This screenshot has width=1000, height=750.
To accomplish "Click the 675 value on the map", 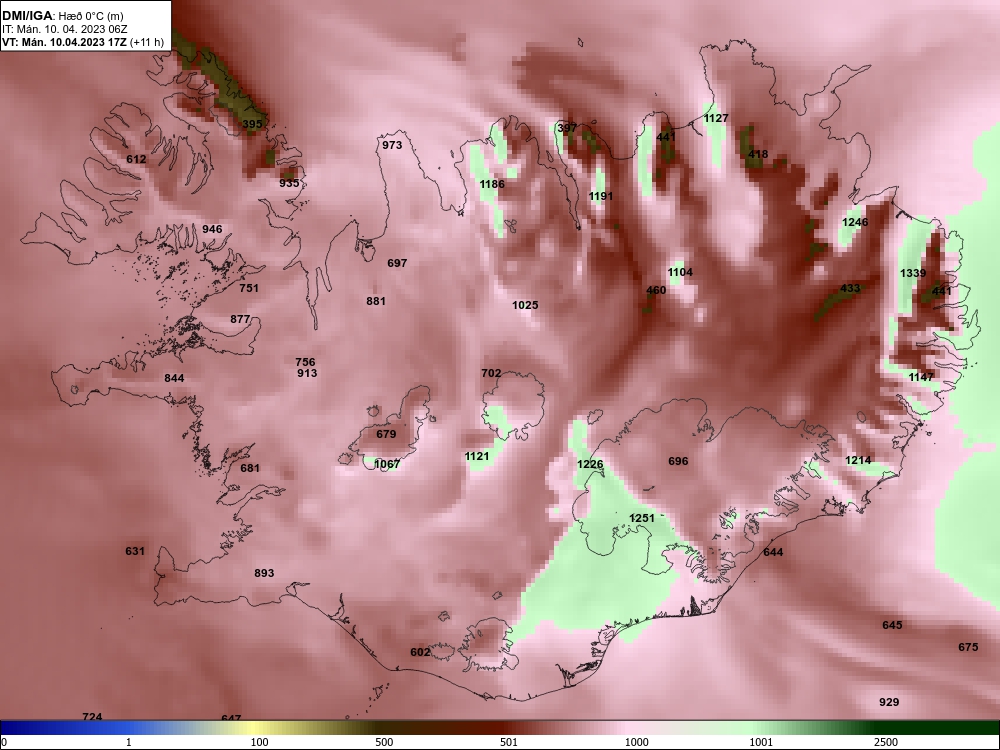I will (968, 647).
